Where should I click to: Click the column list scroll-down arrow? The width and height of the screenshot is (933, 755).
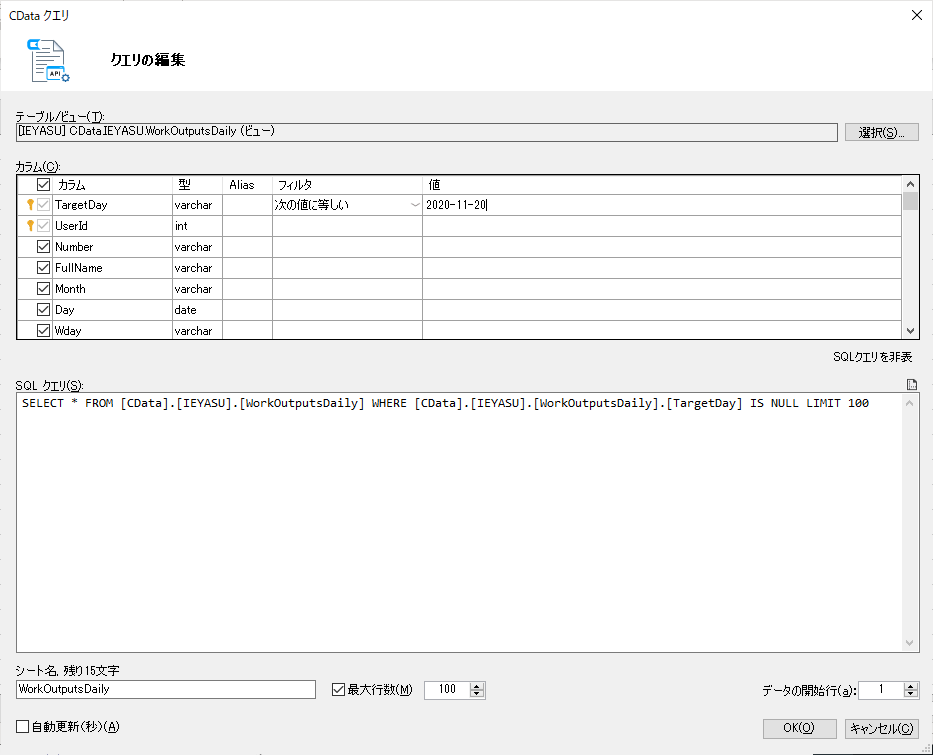(x=910, y=331)
